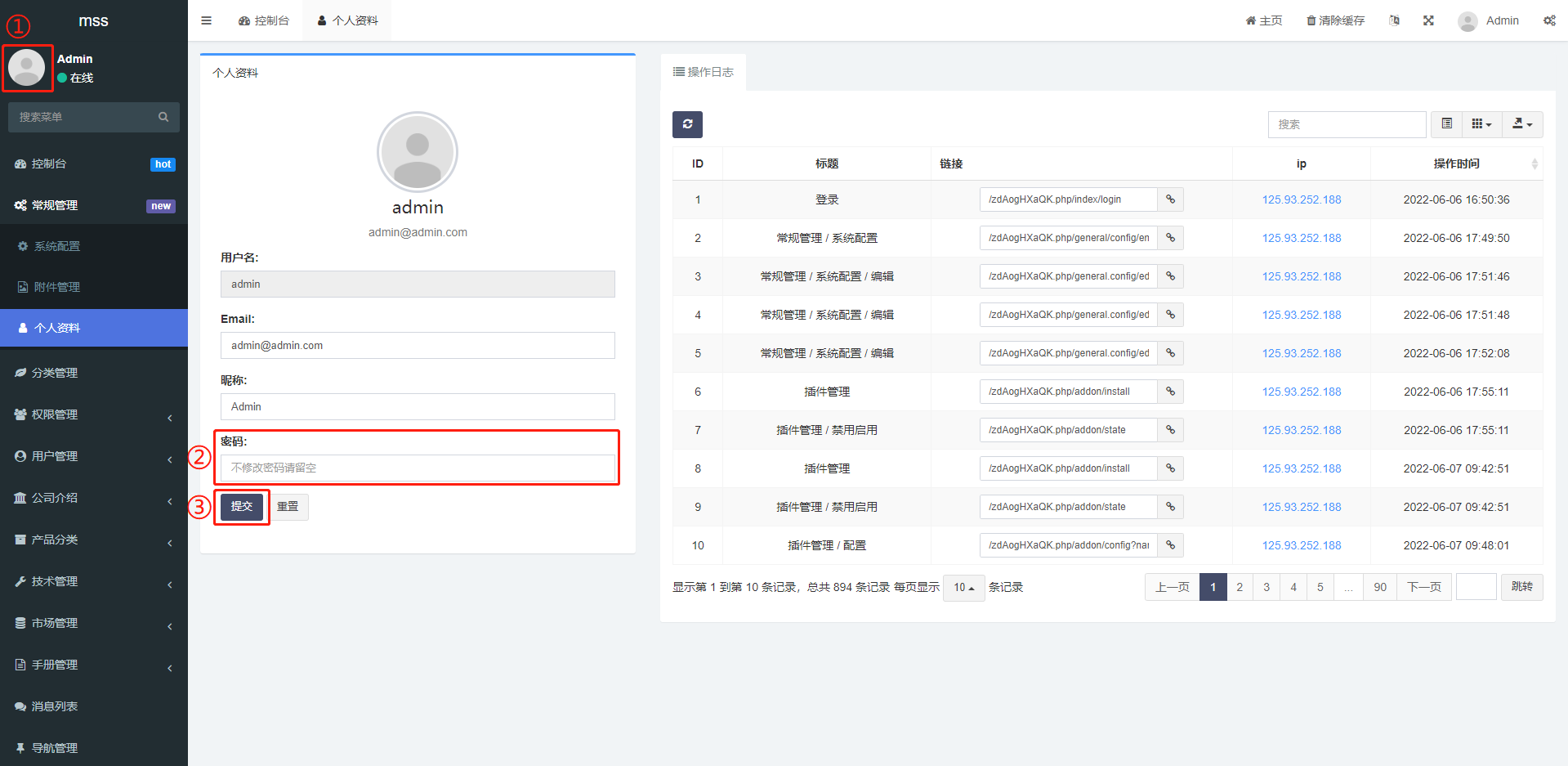Screen dimensions: 1568x766
Task: Open the language switch icon in the top bar
Action: [x=1394, y=20]
